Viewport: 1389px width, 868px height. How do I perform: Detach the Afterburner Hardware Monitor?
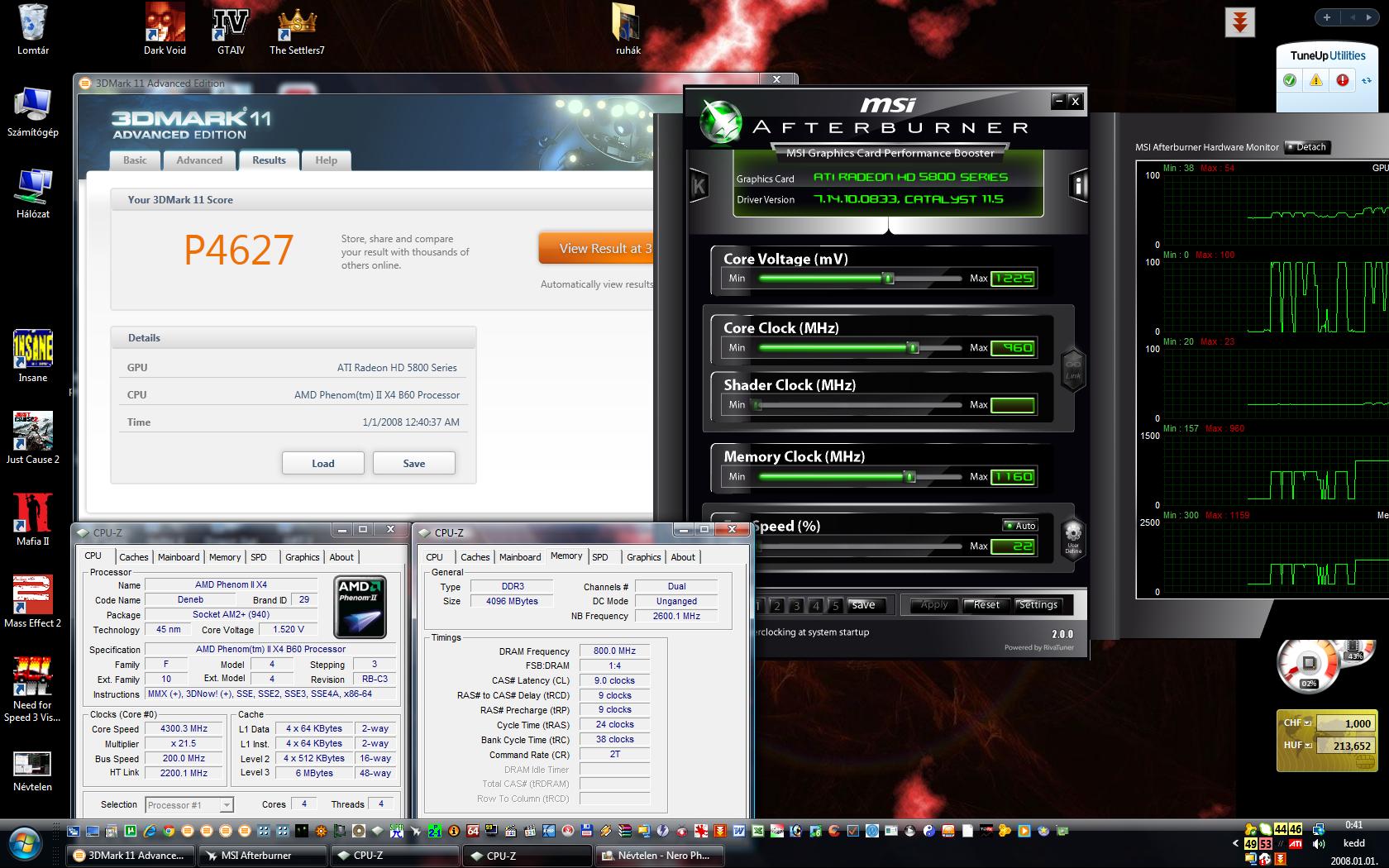1306,147
